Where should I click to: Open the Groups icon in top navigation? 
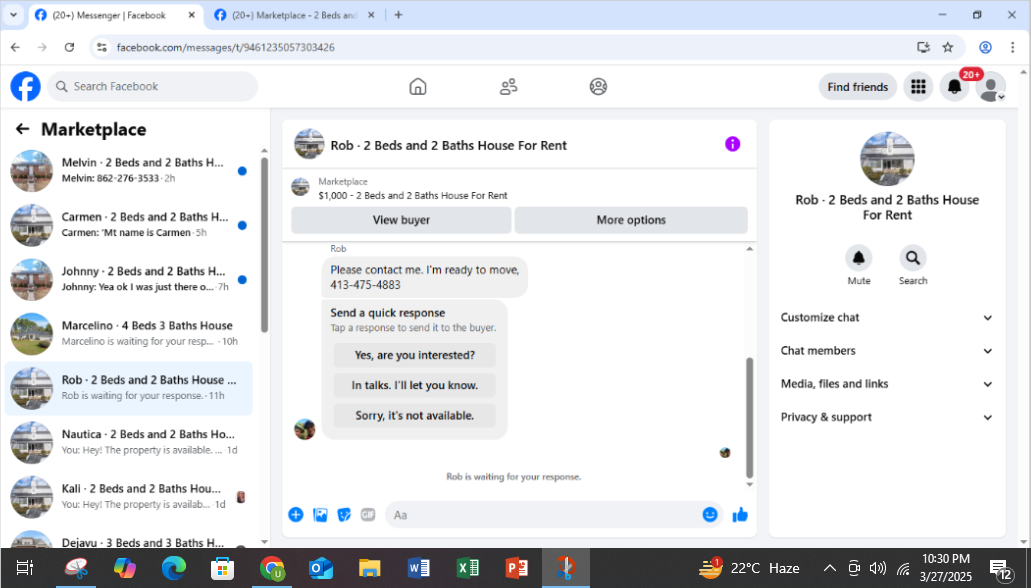click(x=598, y=86)
